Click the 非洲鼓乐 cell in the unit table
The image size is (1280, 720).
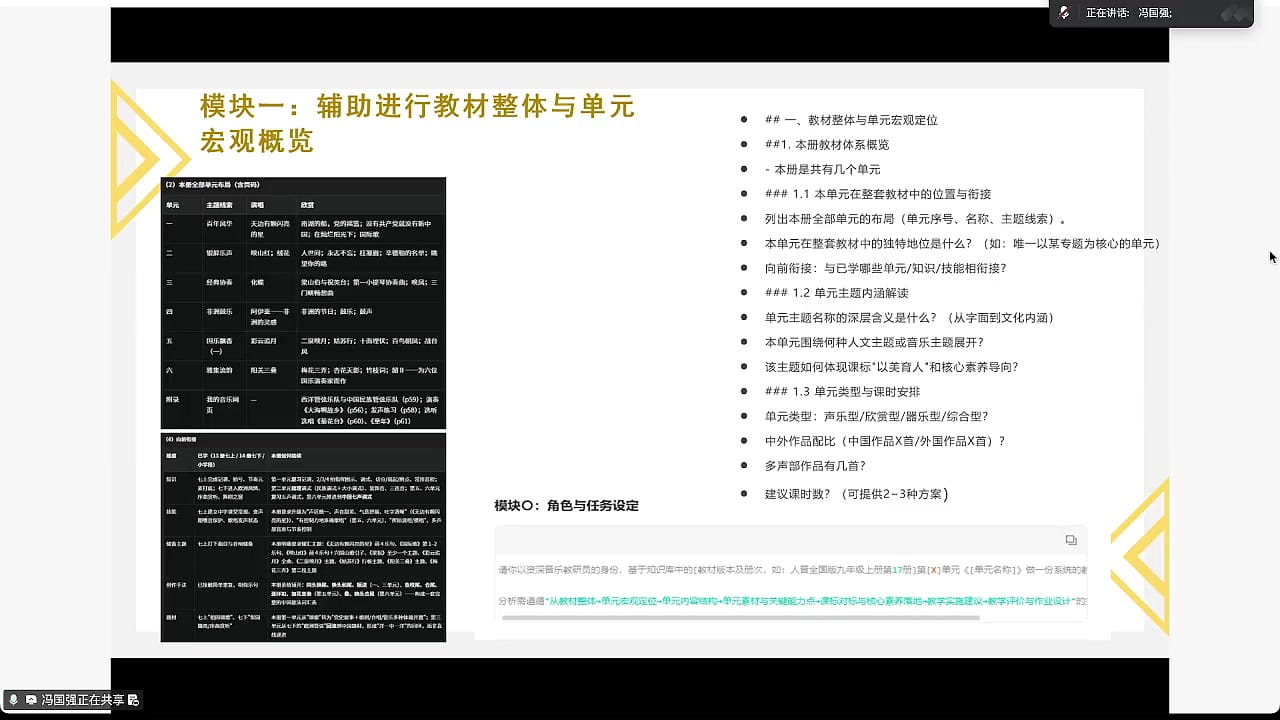(x=221, y=312)
